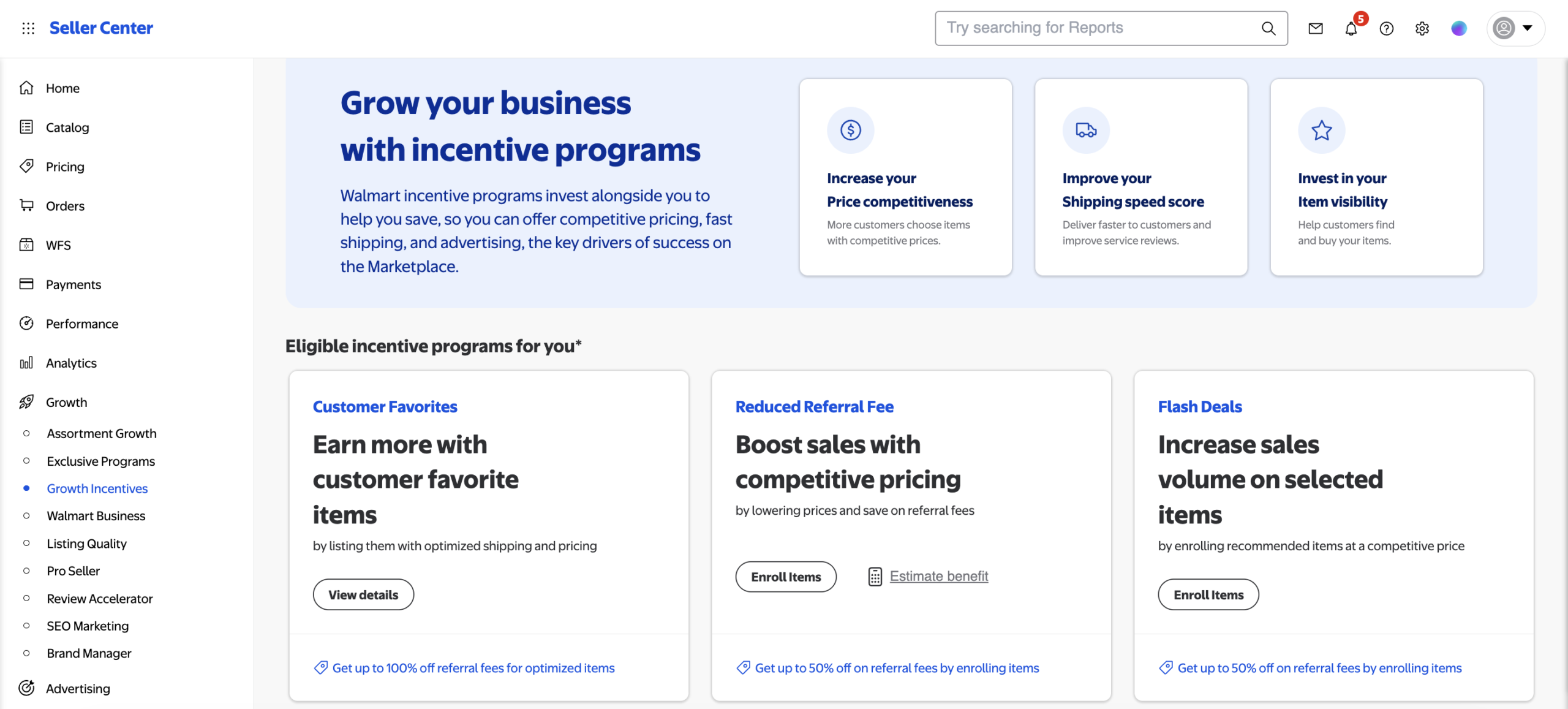Open the Estimate benefit link
Viewport: 1568px width, 709px height.
[x=939, y=577]
